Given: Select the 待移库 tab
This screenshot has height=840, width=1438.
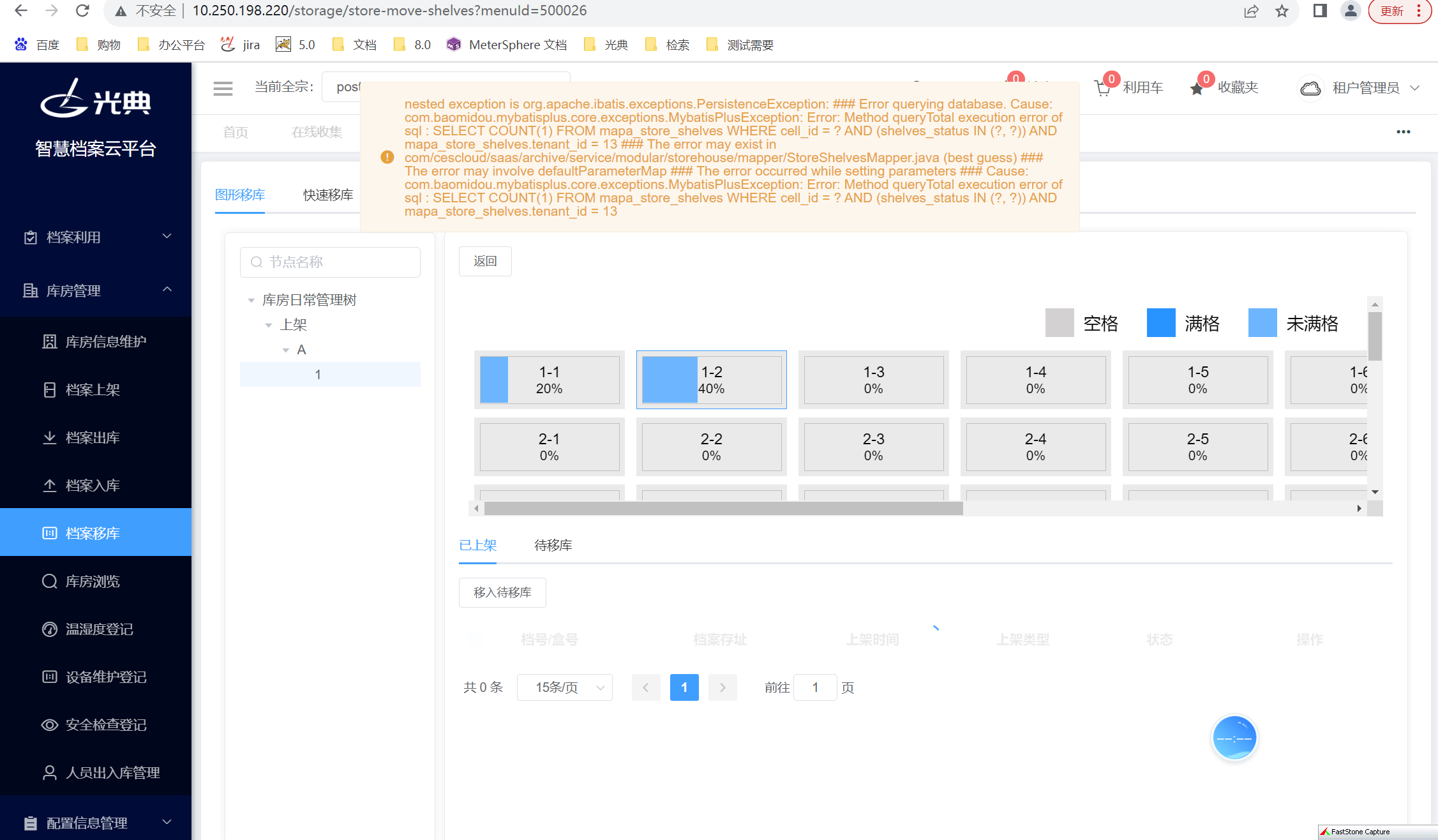Looking at the screenshot, I should (553, 545).
